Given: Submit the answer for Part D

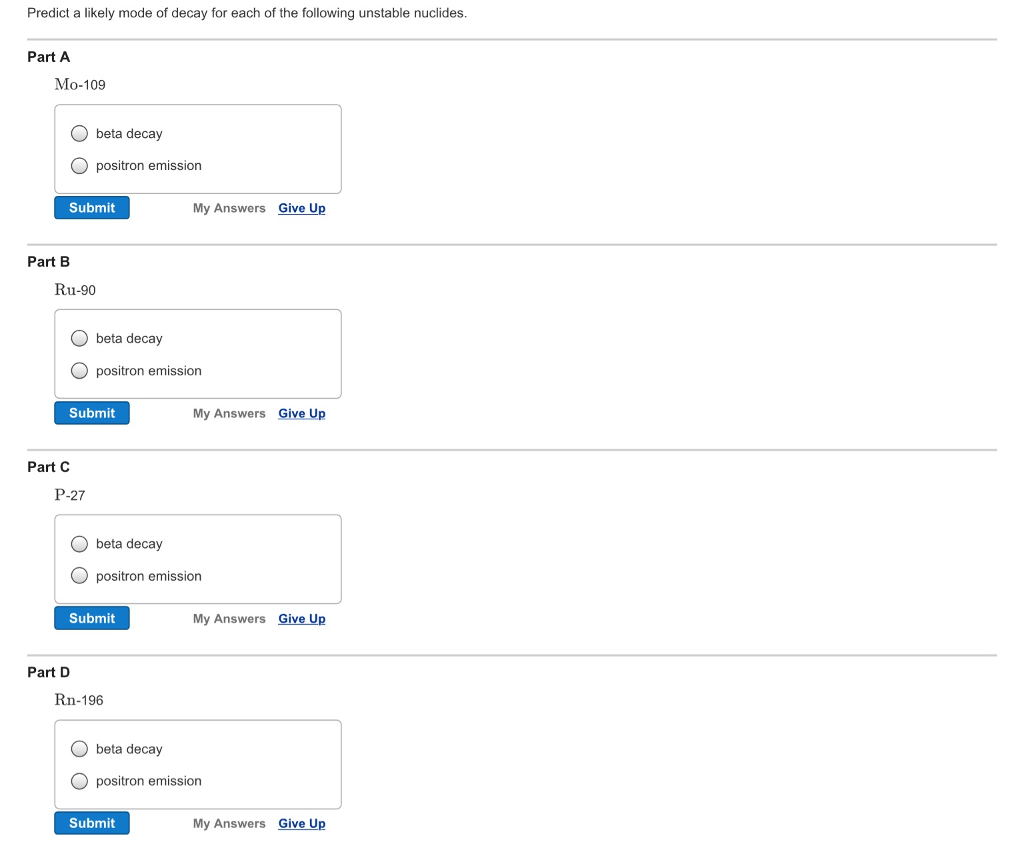Looking at the screenshot, I should (x=91, y=822).
